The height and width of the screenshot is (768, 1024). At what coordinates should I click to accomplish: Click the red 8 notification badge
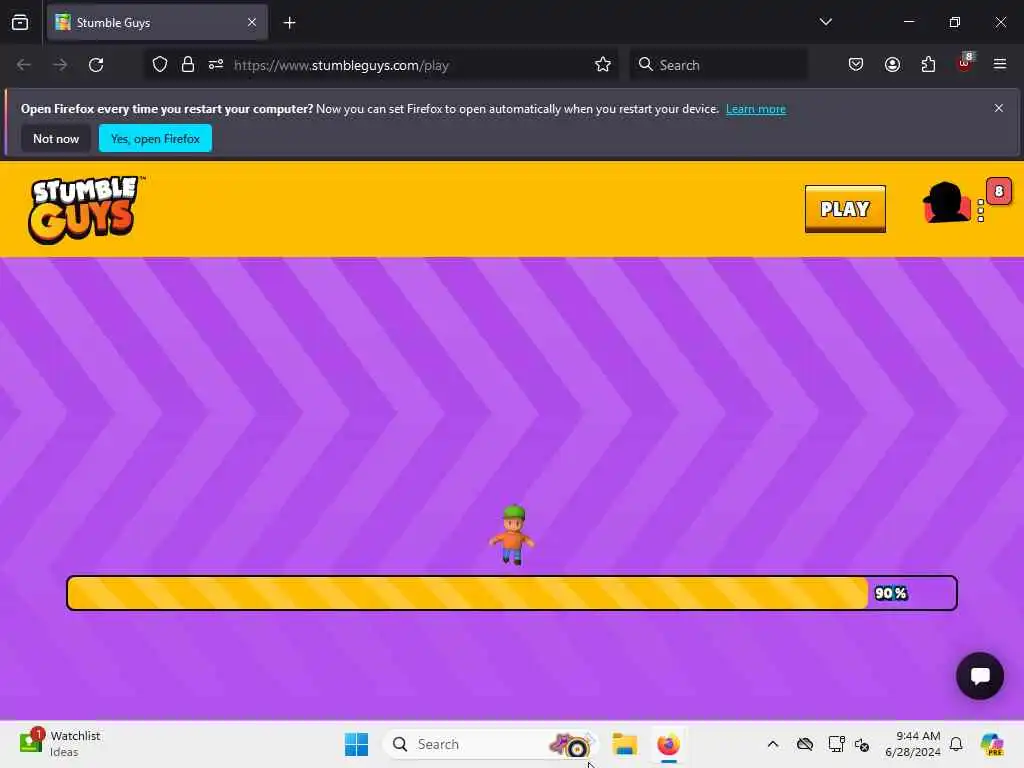[x=999, y=191]
